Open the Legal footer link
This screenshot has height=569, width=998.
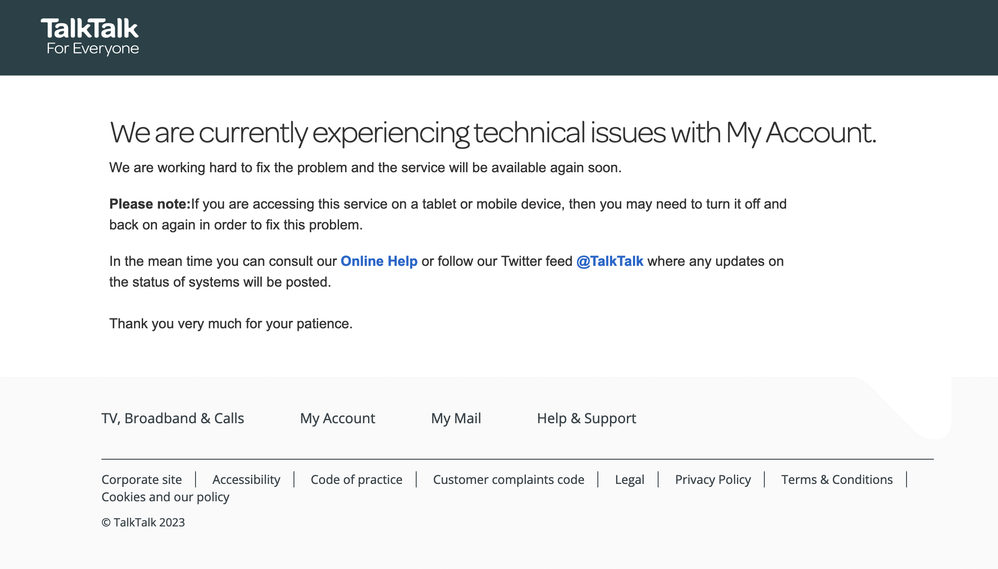629,479
